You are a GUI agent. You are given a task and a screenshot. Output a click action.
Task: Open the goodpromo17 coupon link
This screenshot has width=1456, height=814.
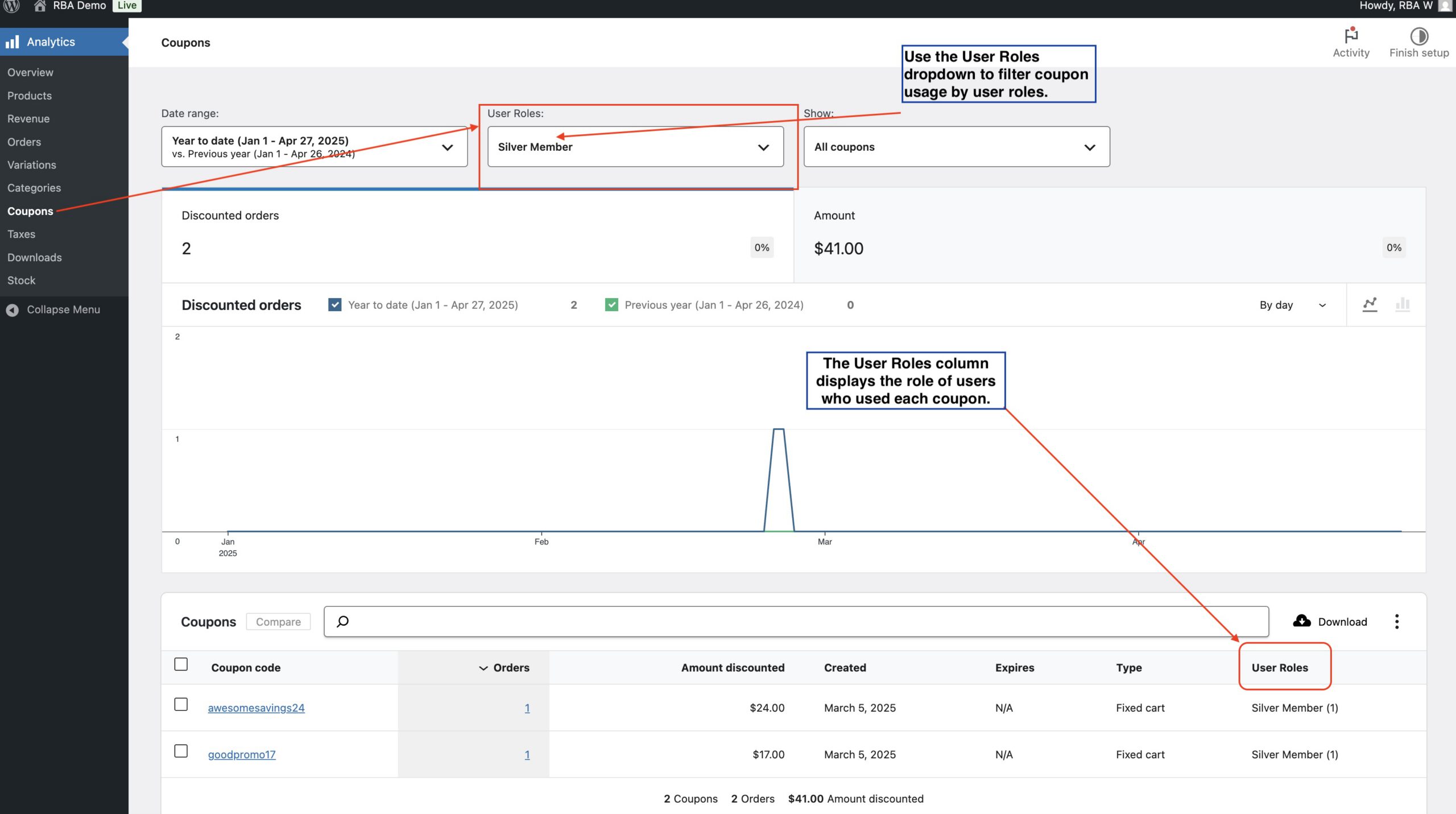pos(242,754)
